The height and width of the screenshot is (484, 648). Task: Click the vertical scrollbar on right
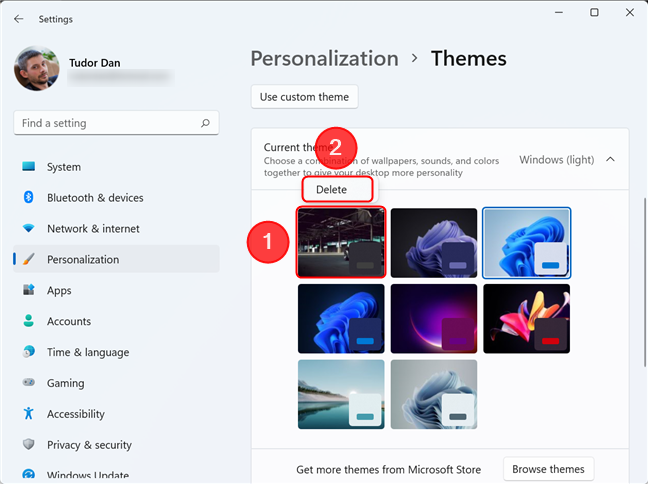[x=644, y=282]
